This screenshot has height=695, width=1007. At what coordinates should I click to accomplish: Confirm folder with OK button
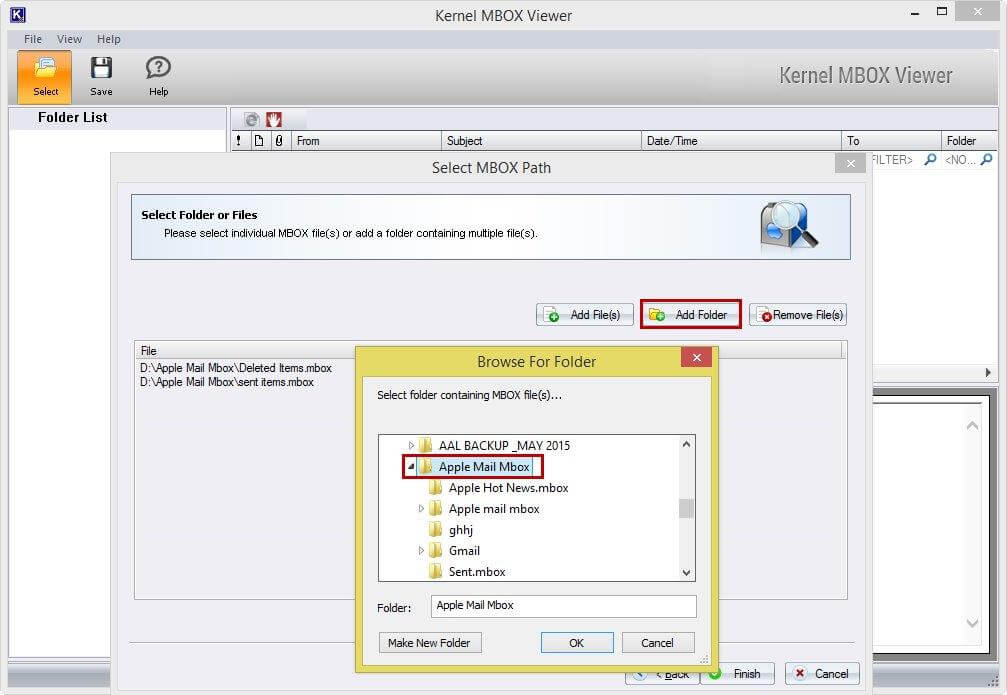pos(577,642)
